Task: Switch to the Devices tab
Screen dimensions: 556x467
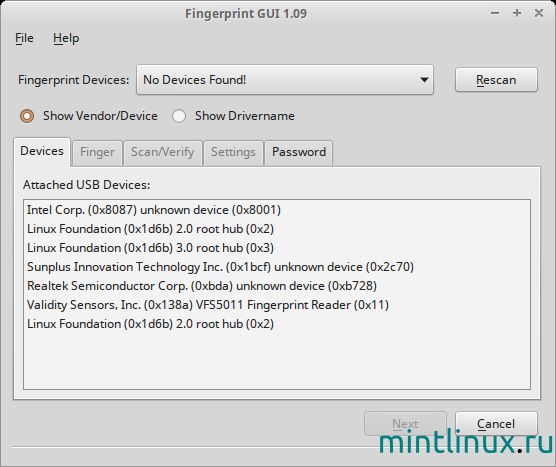Action: click(42, 151)
